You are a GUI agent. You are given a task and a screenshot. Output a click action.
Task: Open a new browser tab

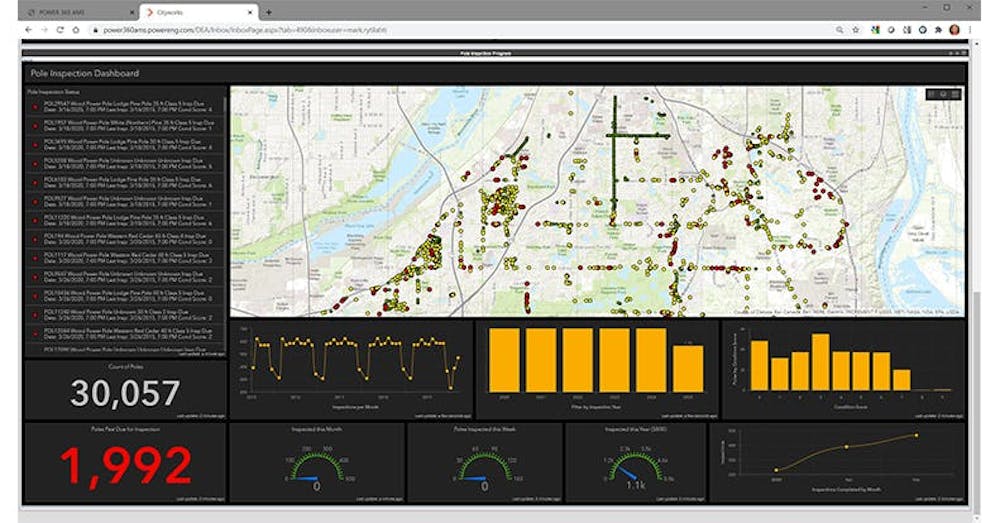tap(268, 12)
